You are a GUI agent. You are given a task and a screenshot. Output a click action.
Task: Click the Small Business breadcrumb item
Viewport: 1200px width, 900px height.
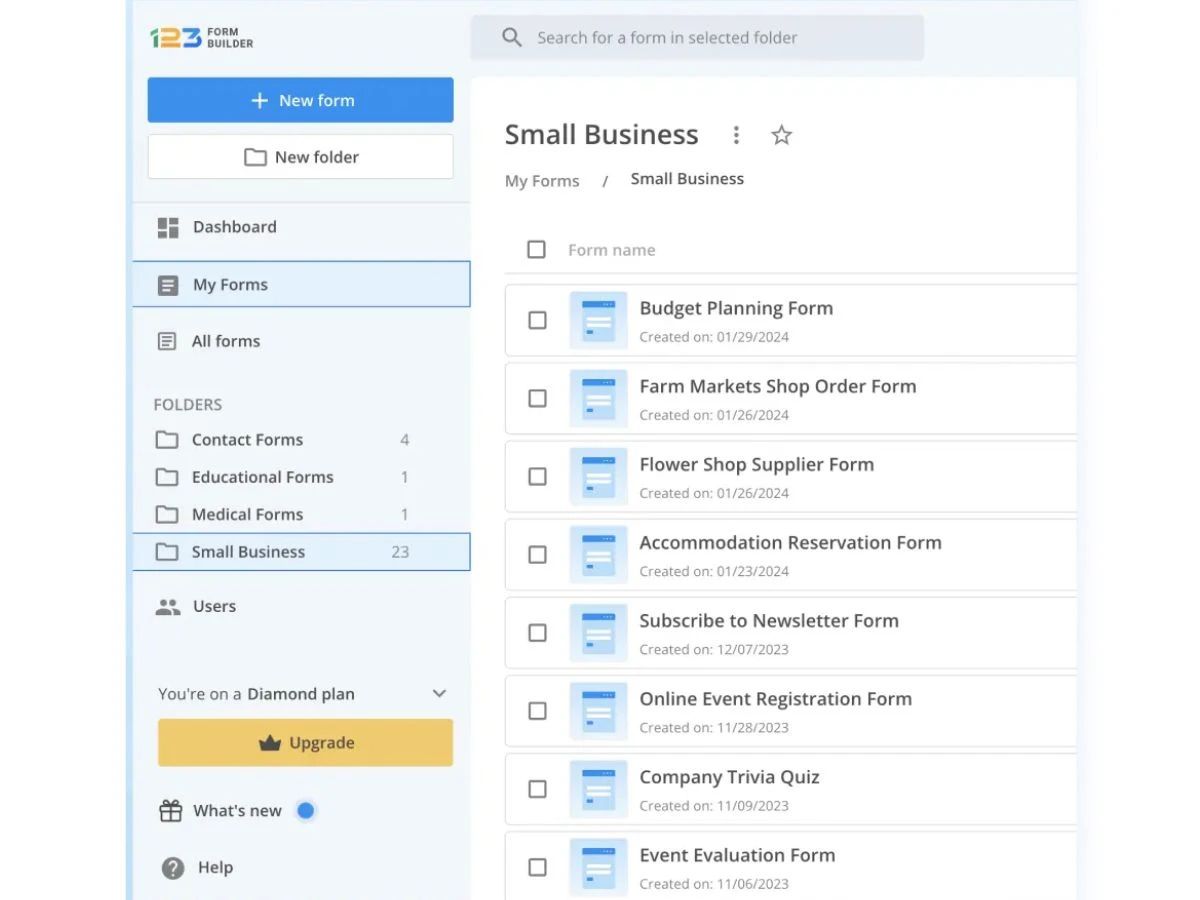click(x=687, y=179)
